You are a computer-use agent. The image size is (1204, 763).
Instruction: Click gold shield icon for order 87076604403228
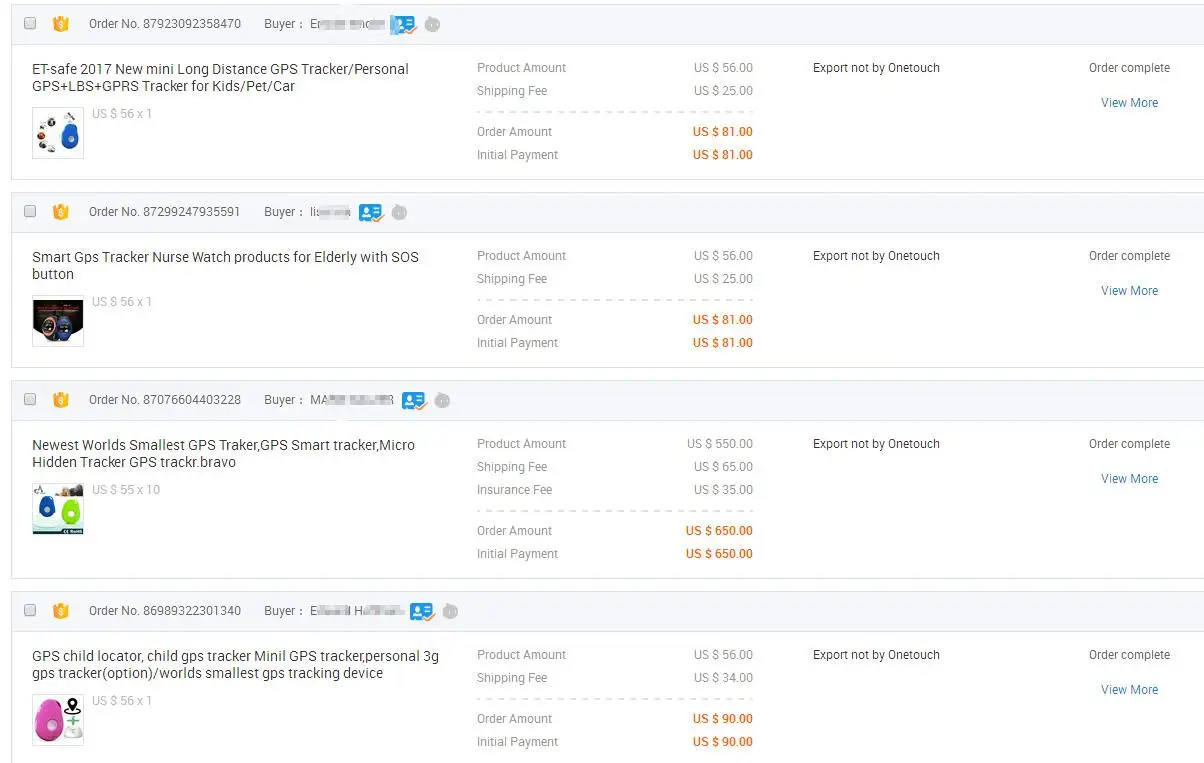(x=61, y=400)
